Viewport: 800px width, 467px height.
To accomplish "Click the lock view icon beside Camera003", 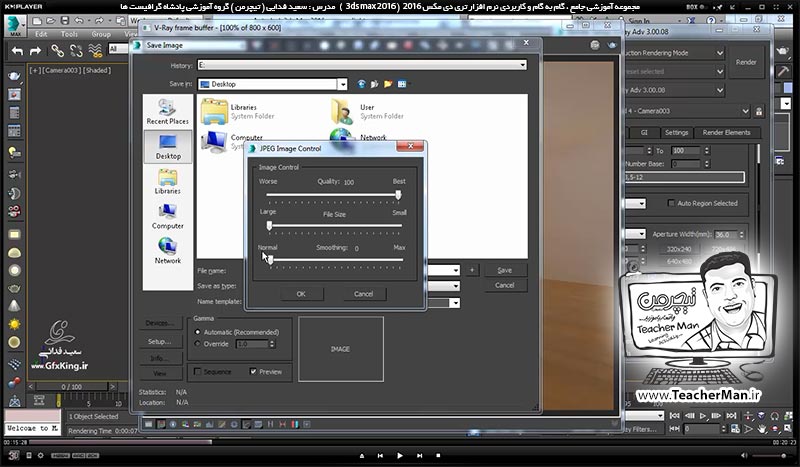I will pyautogui.click(x=759, y=111).
